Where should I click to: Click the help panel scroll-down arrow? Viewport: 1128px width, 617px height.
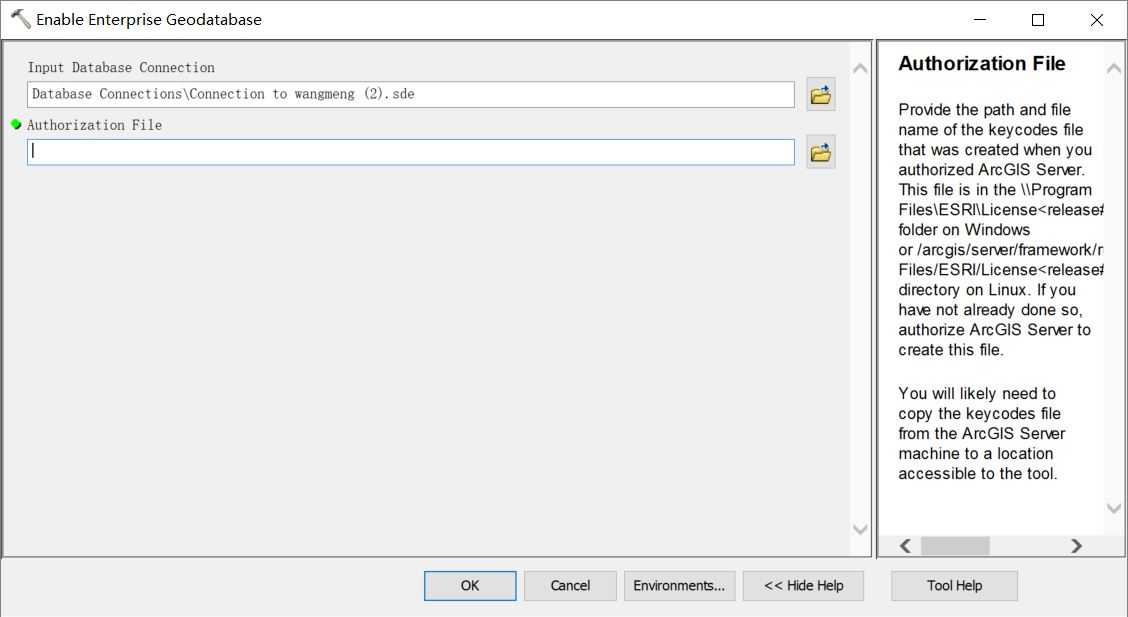coord(1114,508)
